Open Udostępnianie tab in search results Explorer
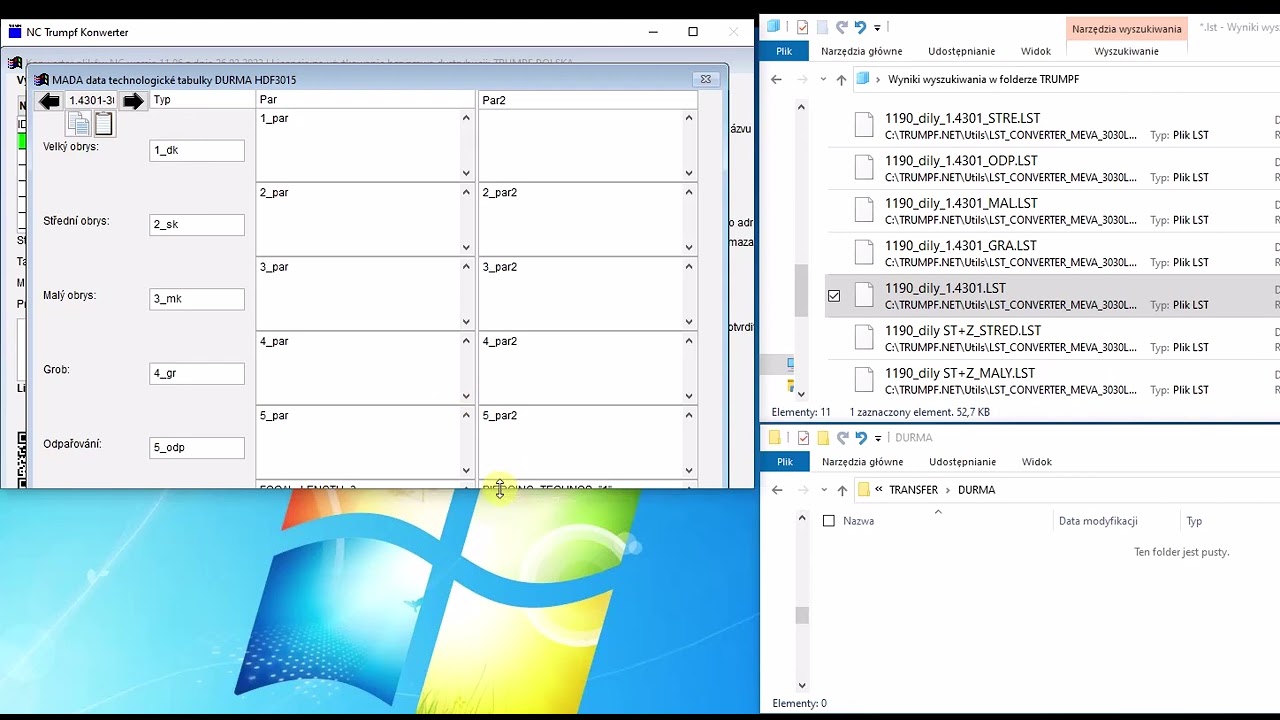 [x=962, y=51]
